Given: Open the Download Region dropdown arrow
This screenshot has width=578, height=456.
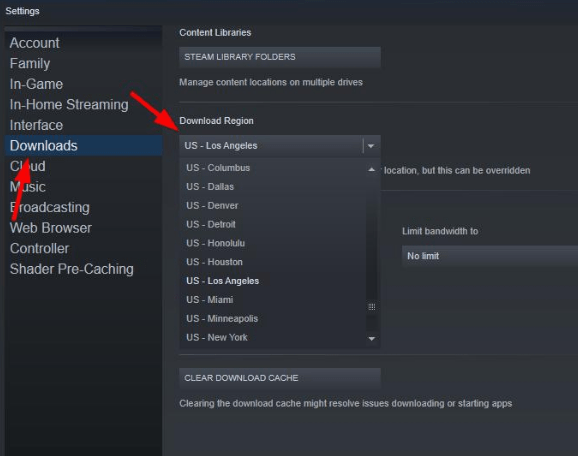Looking at the screenshot, I should point(371,146).
